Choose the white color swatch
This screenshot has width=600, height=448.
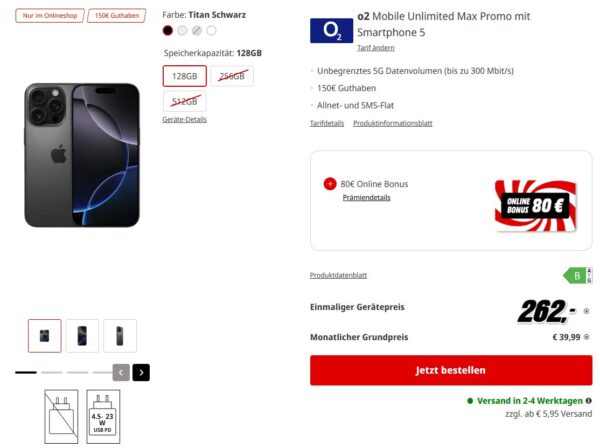(211, 31)
